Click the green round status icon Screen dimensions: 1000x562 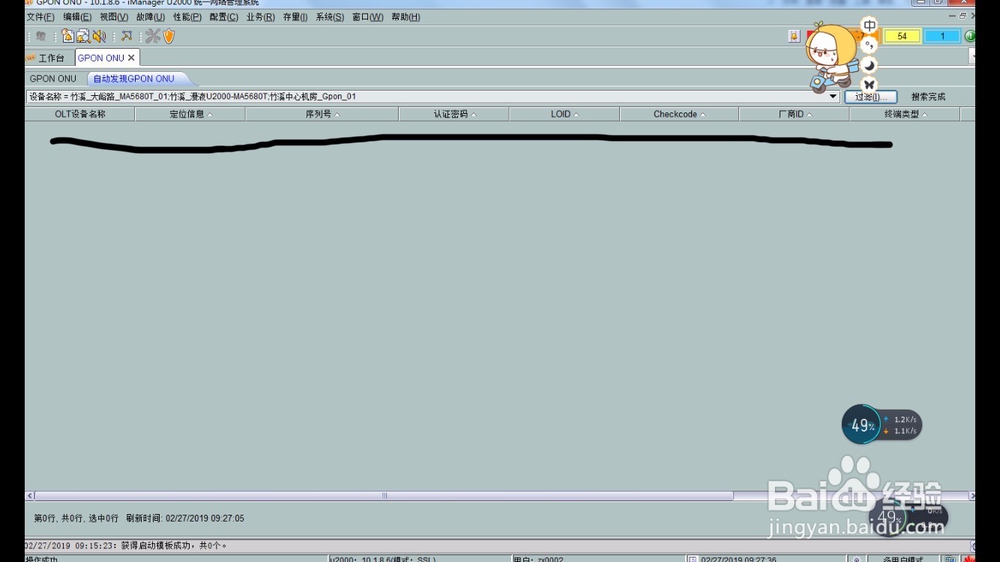tap(970, 36)
